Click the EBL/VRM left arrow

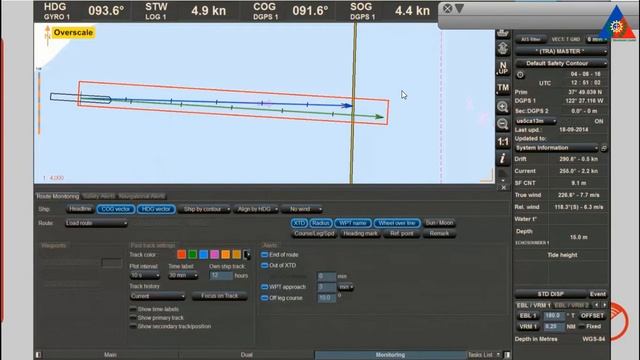coord(596,305)
